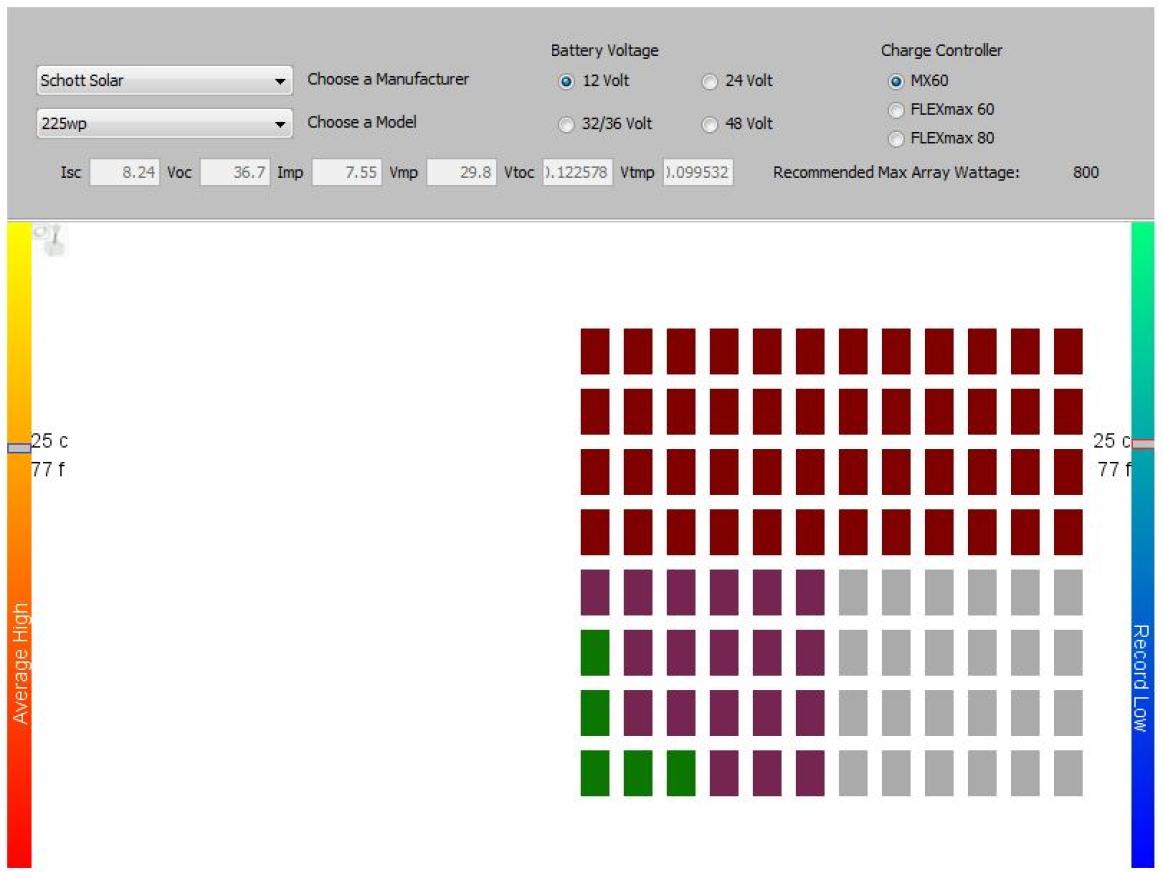Viewport: 1163px width, 878px height.
Task: Click a purple module block in the array grid
Action: 680,591
